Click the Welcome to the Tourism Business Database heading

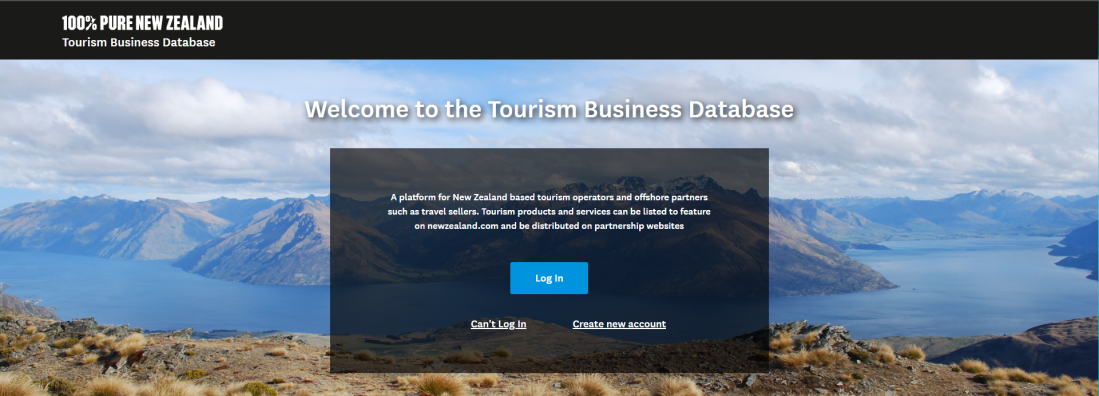coord(549,109)
